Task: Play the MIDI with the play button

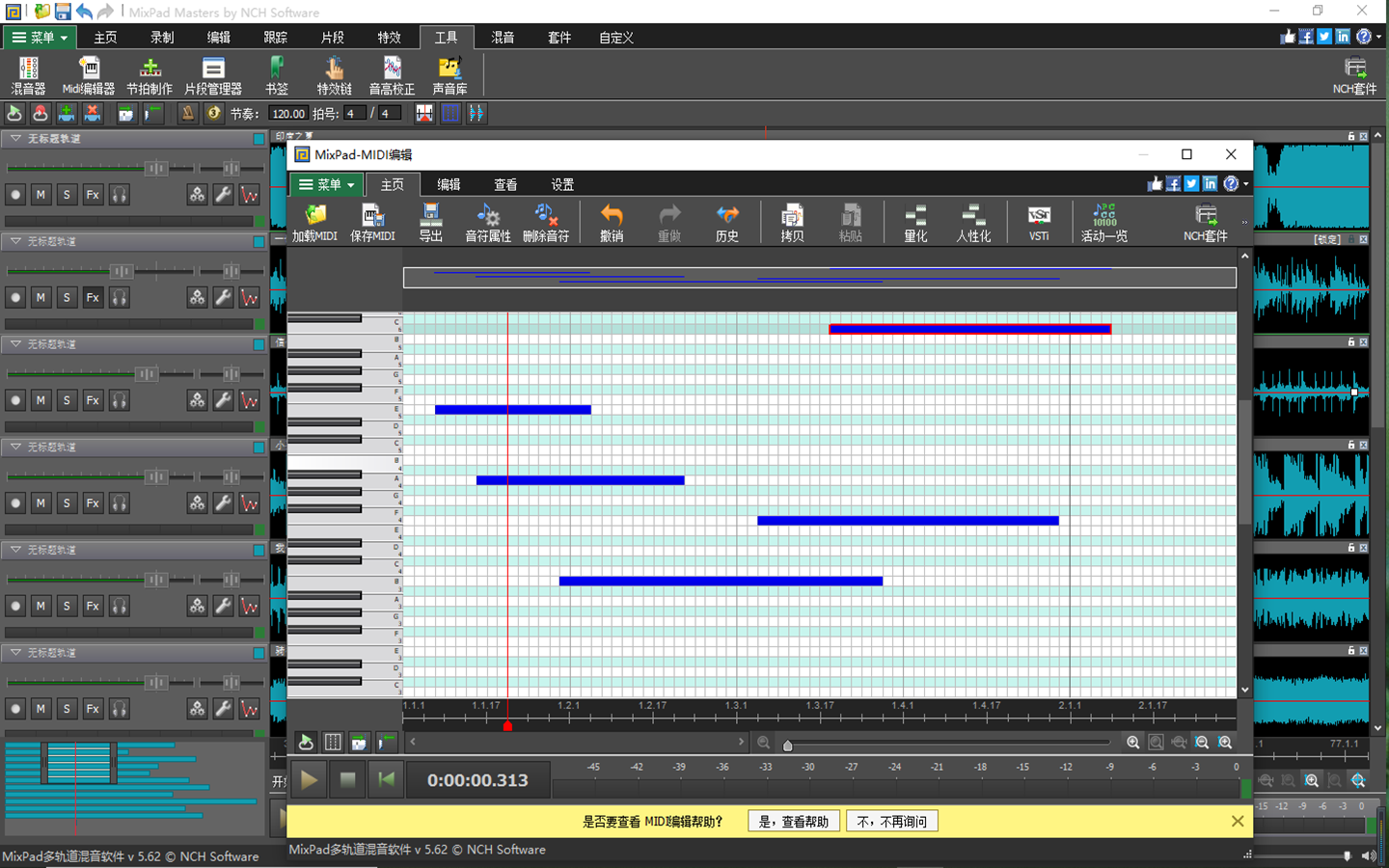Action: click(x=309, y=779)
